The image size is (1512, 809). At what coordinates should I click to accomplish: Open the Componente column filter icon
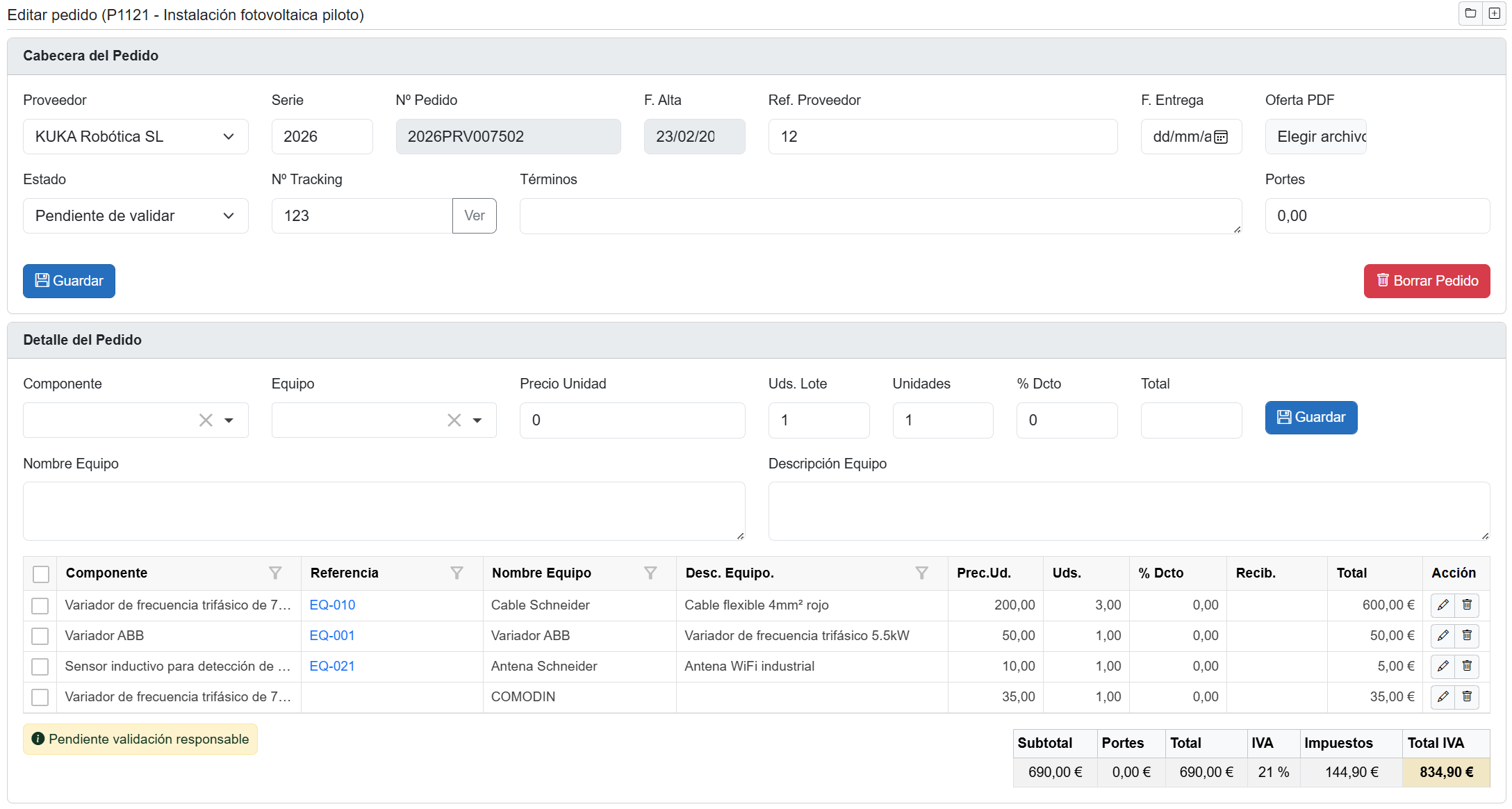coord(275,573)
